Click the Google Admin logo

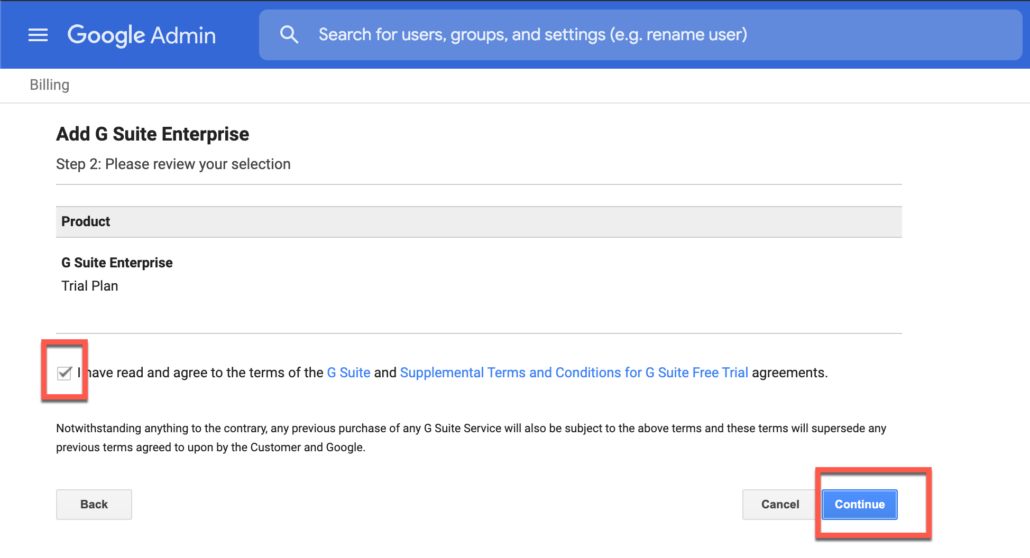point(141,35)
